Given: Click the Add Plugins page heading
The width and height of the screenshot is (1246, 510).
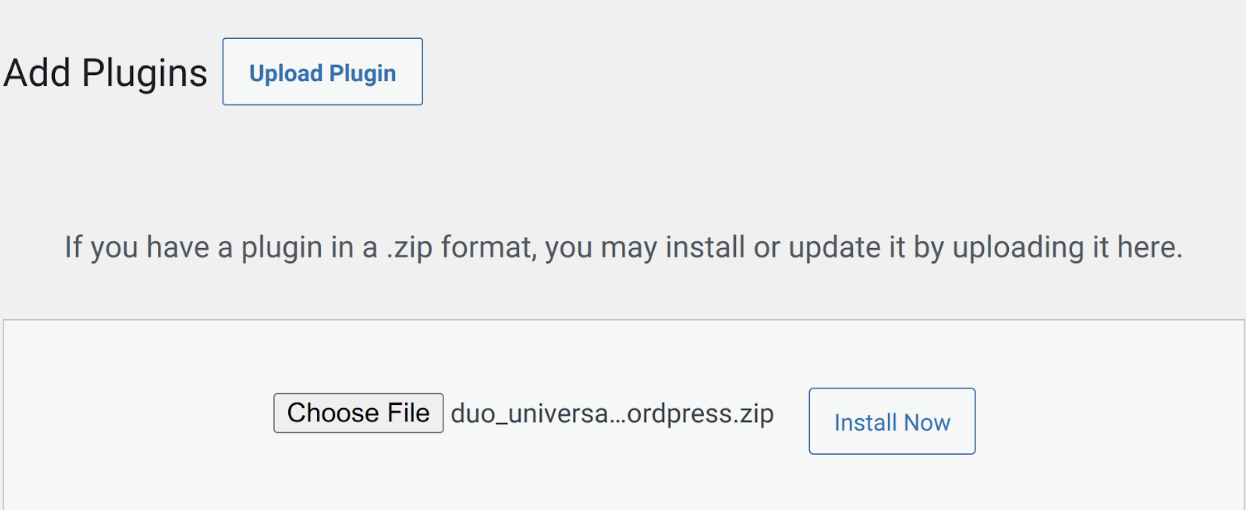Looking at the screenshot, I should coord(105,73).
